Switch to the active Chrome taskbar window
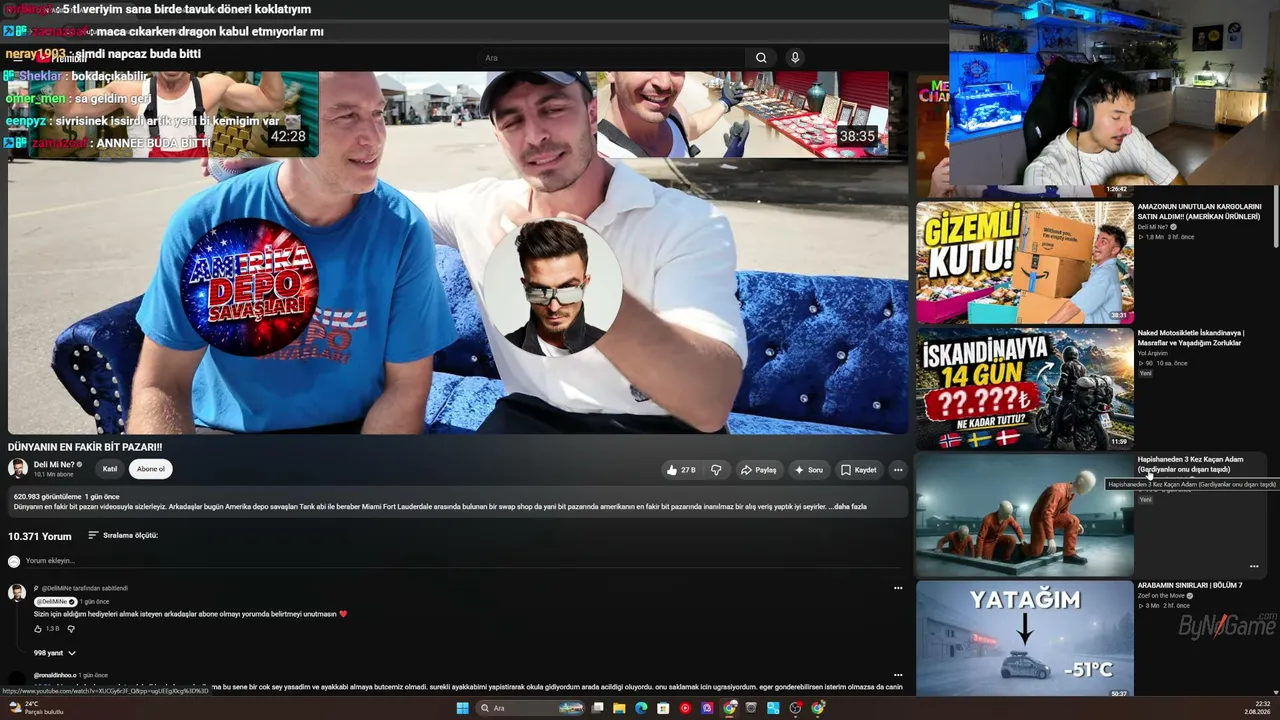The height and width of the screenshot is (720, 1280). point(730,708)
